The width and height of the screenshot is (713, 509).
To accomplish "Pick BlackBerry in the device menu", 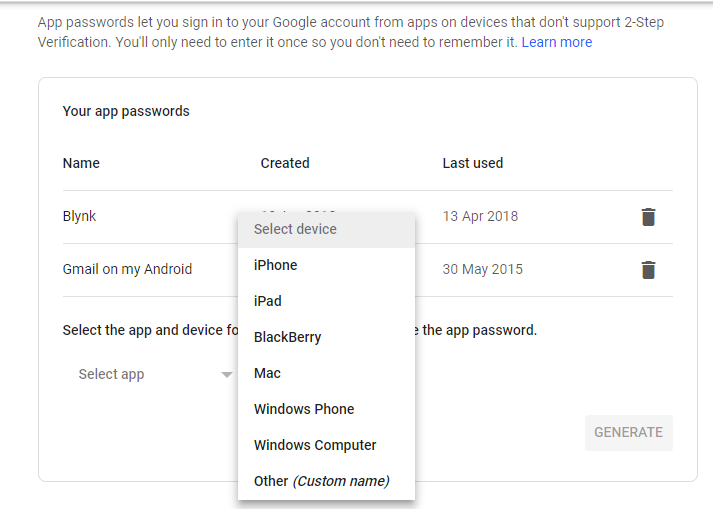I will click(288, 337).
